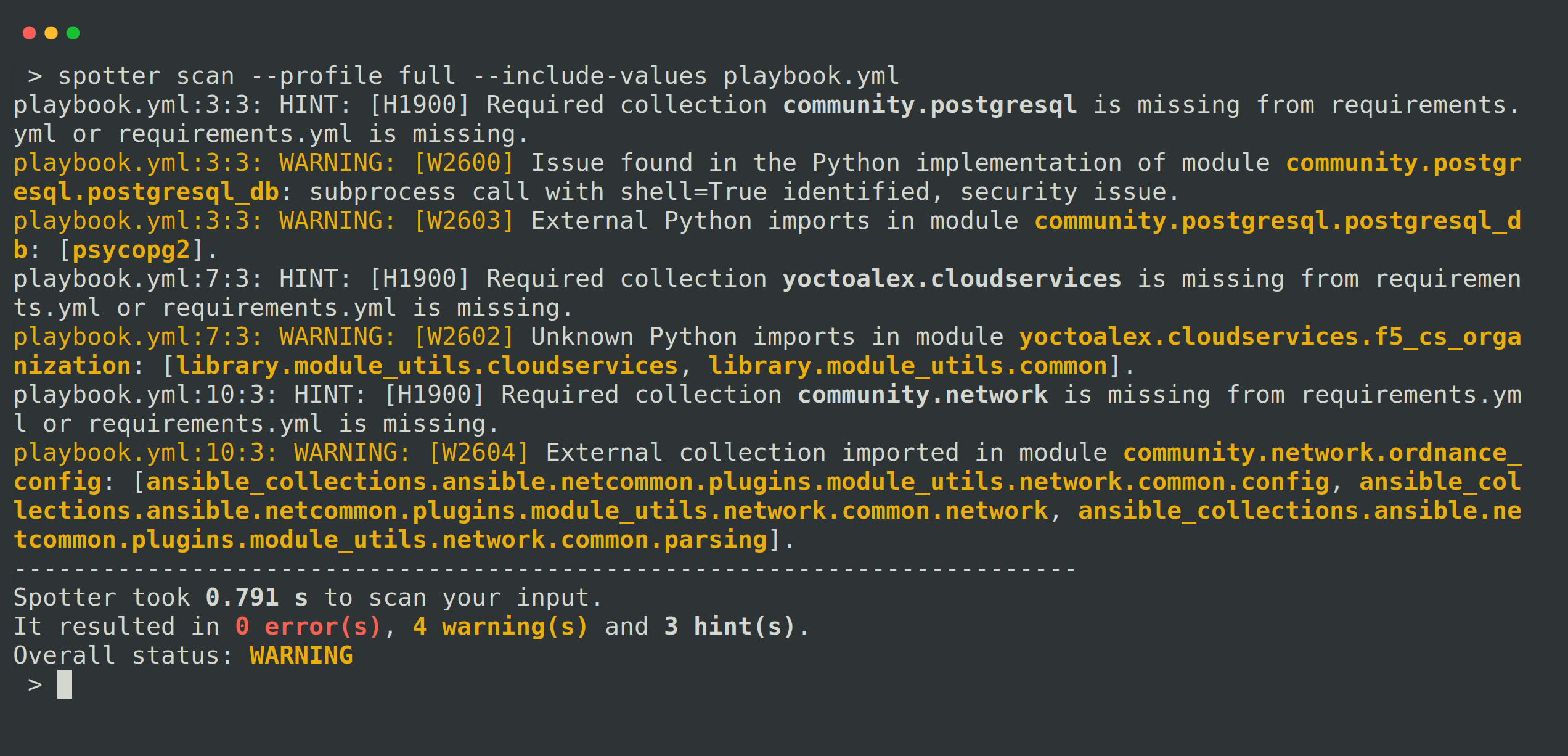This screenshot has width=1568, height=756.
Task: Click the cursor block at the bottom prompt
Action: tap(65, 684)
